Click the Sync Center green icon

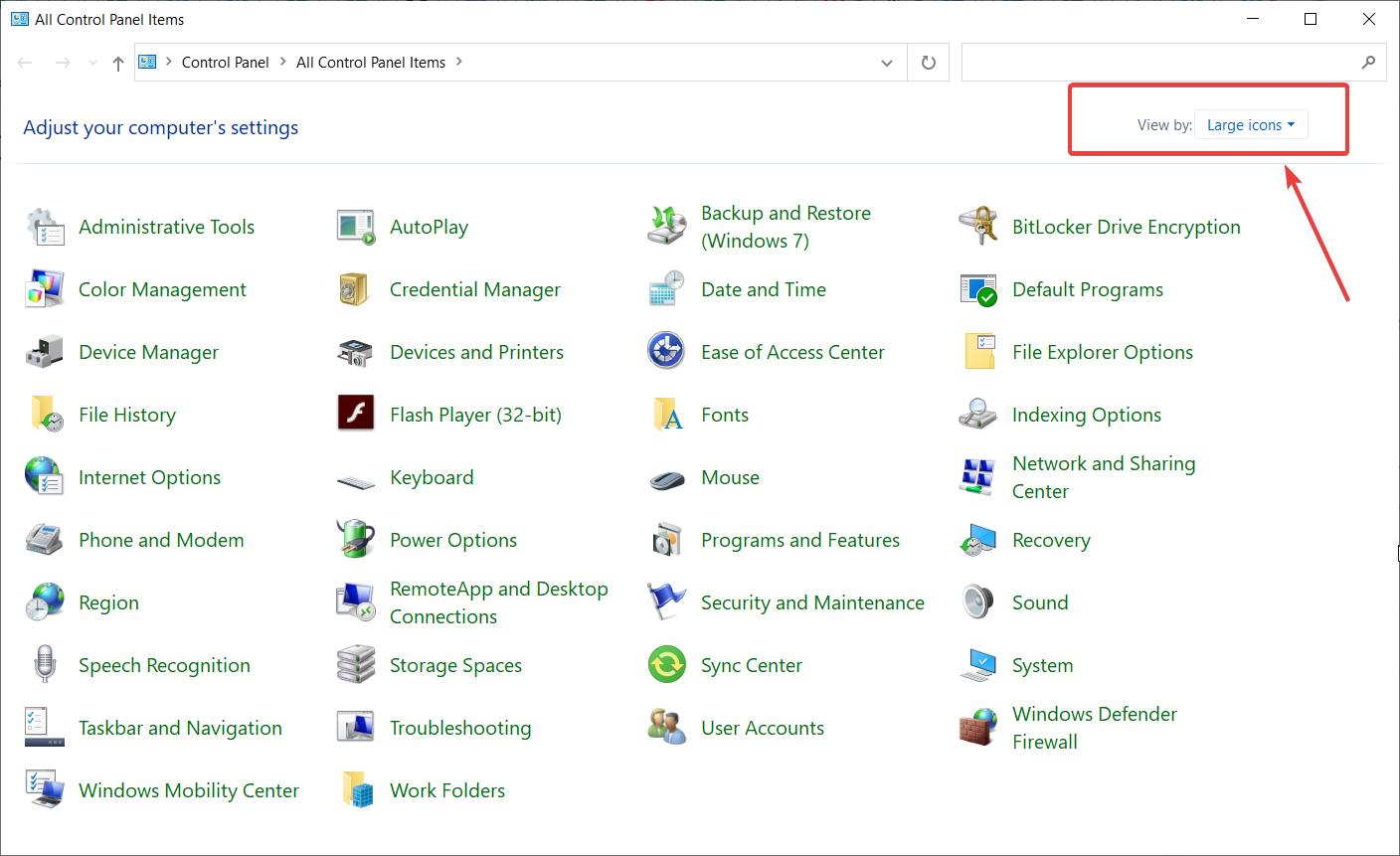click(x=667, y=665)
